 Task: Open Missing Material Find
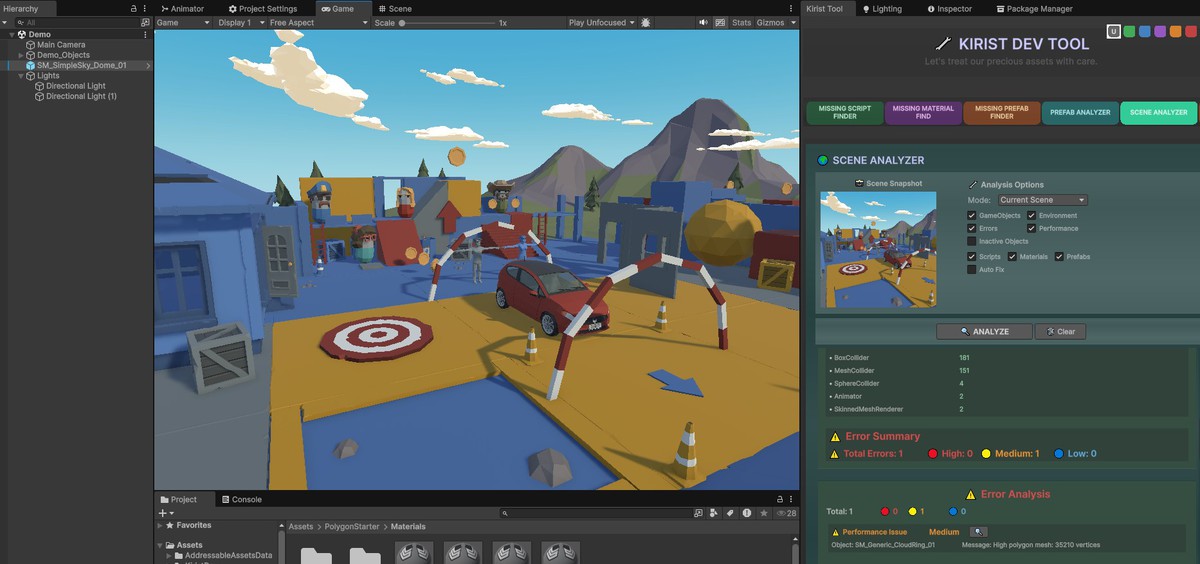923,112
